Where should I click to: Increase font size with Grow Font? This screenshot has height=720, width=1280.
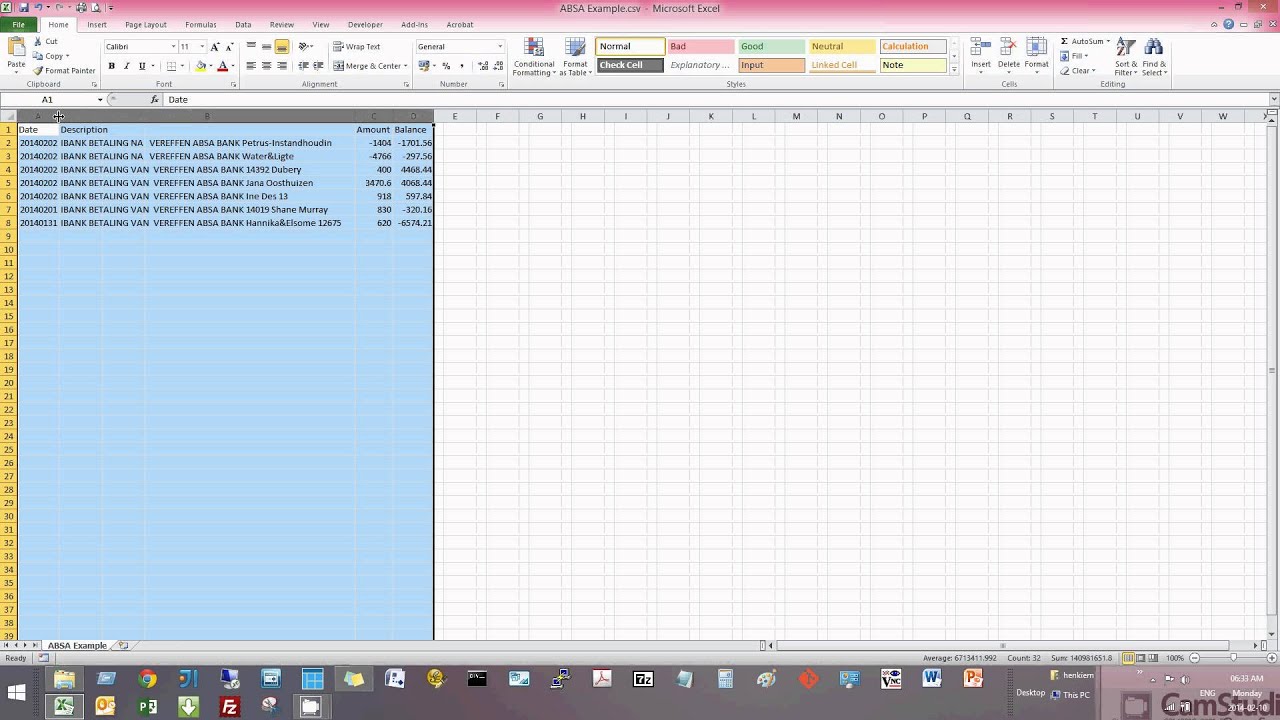pos(215,47)
